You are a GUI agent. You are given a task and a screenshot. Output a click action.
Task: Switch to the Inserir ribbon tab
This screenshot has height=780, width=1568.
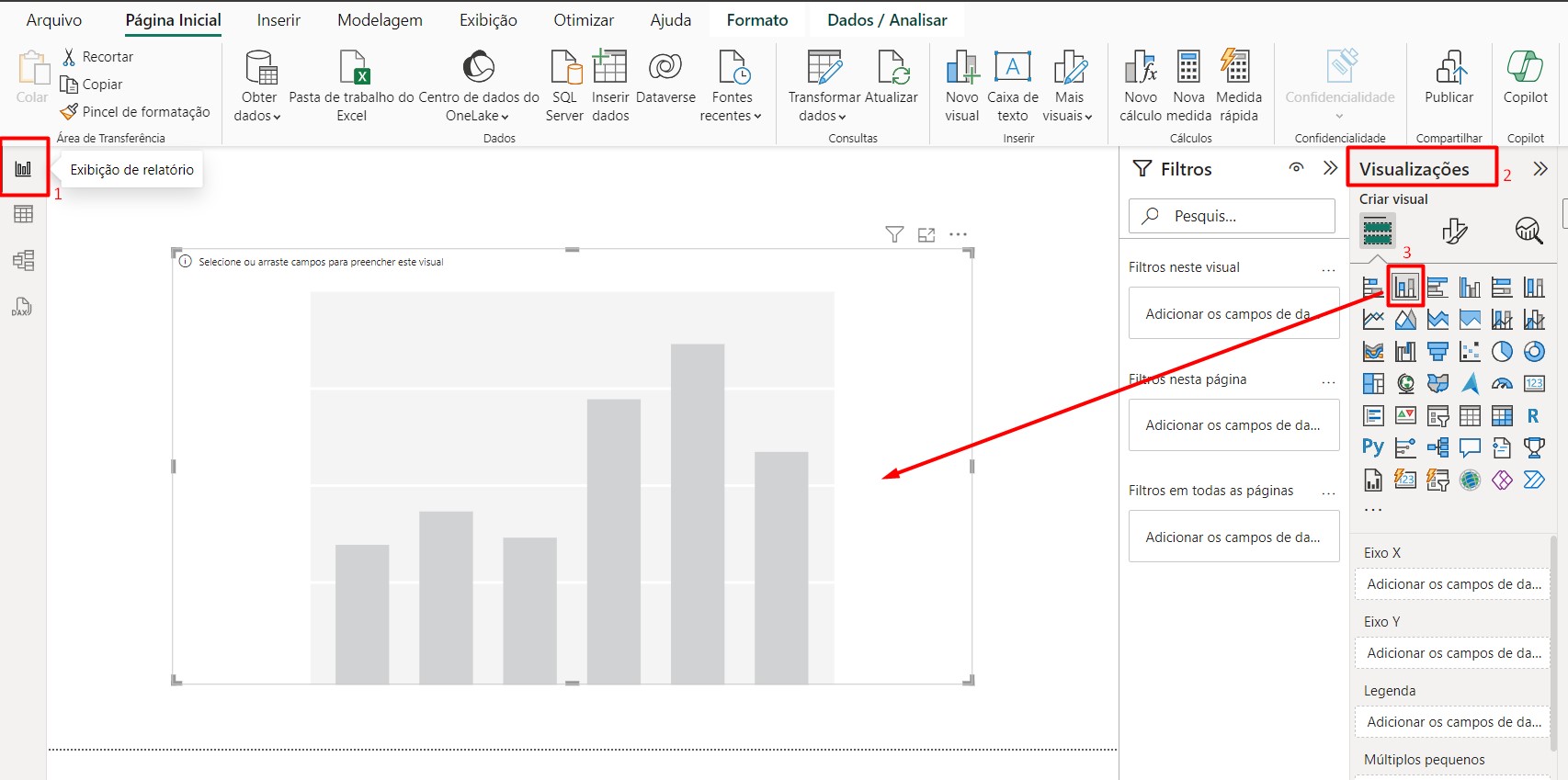pos(278,20)
